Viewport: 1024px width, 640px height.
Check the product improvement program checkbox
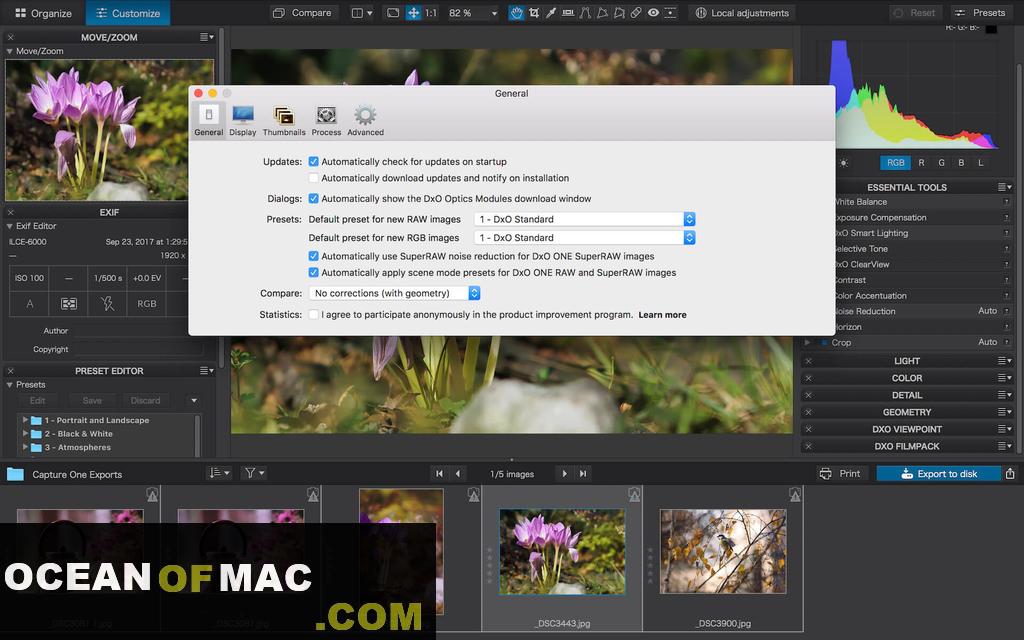(313, 314)
